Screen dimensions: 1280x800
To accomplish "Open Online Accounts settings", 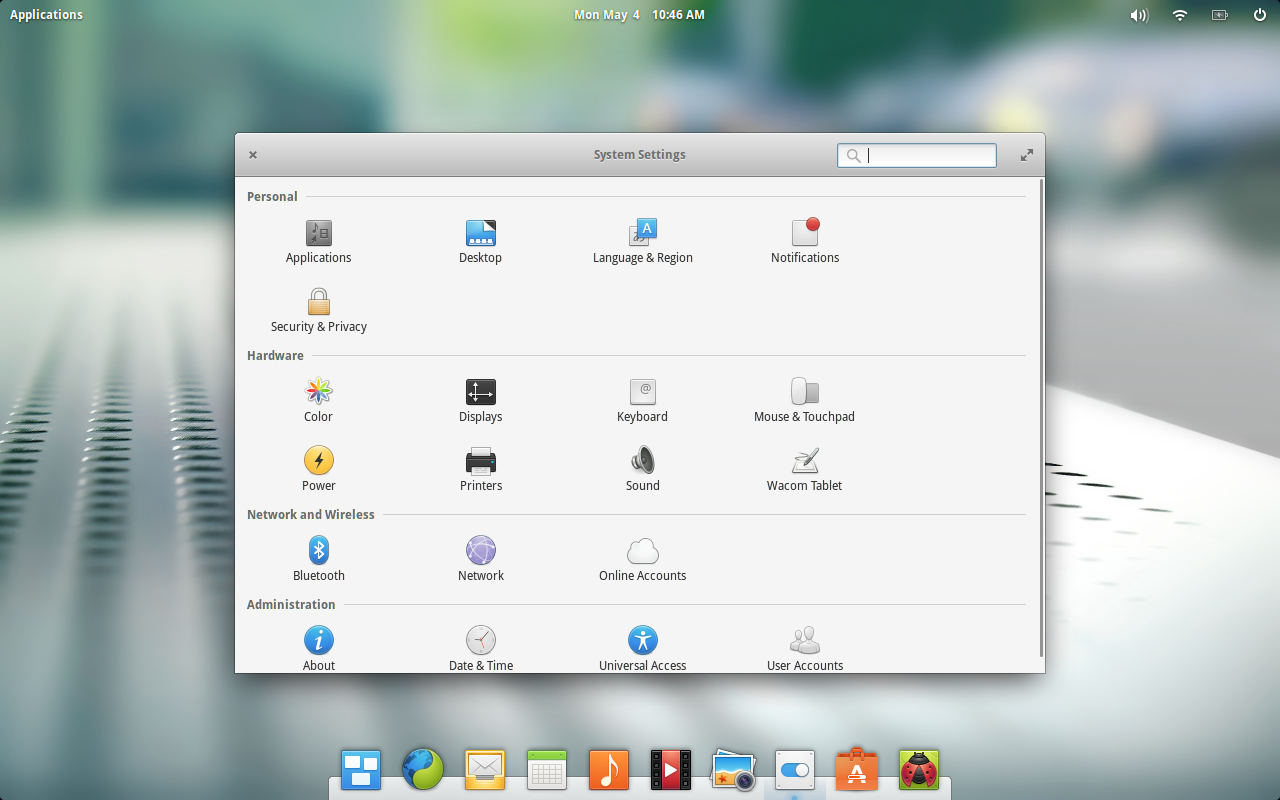I will click(642, 558).
